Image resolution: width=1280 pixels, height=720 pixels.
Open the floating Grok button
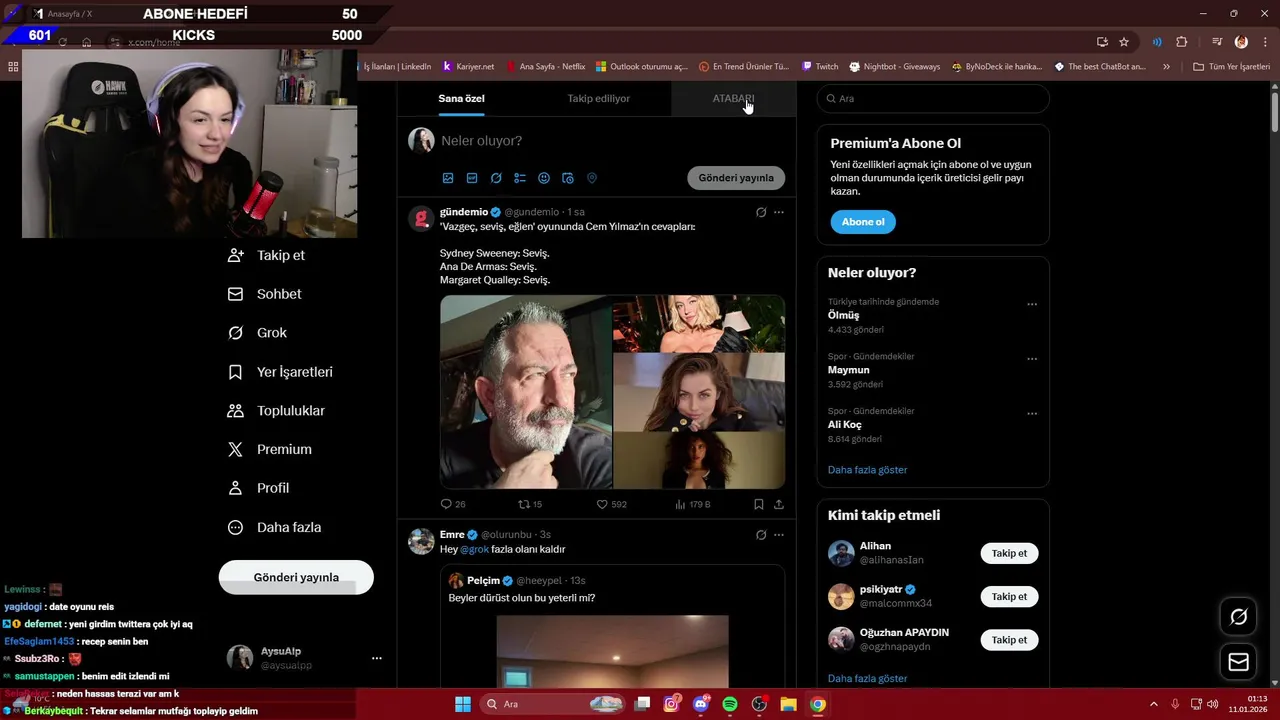pos(1238,617)
